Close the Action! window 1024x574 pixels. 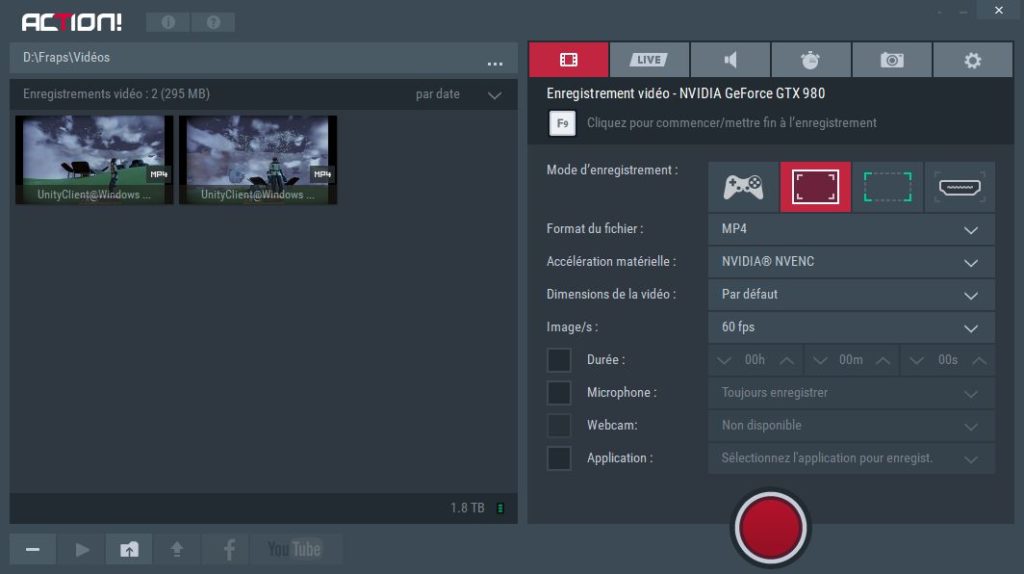pyautogui.click(x=999, y=10)
